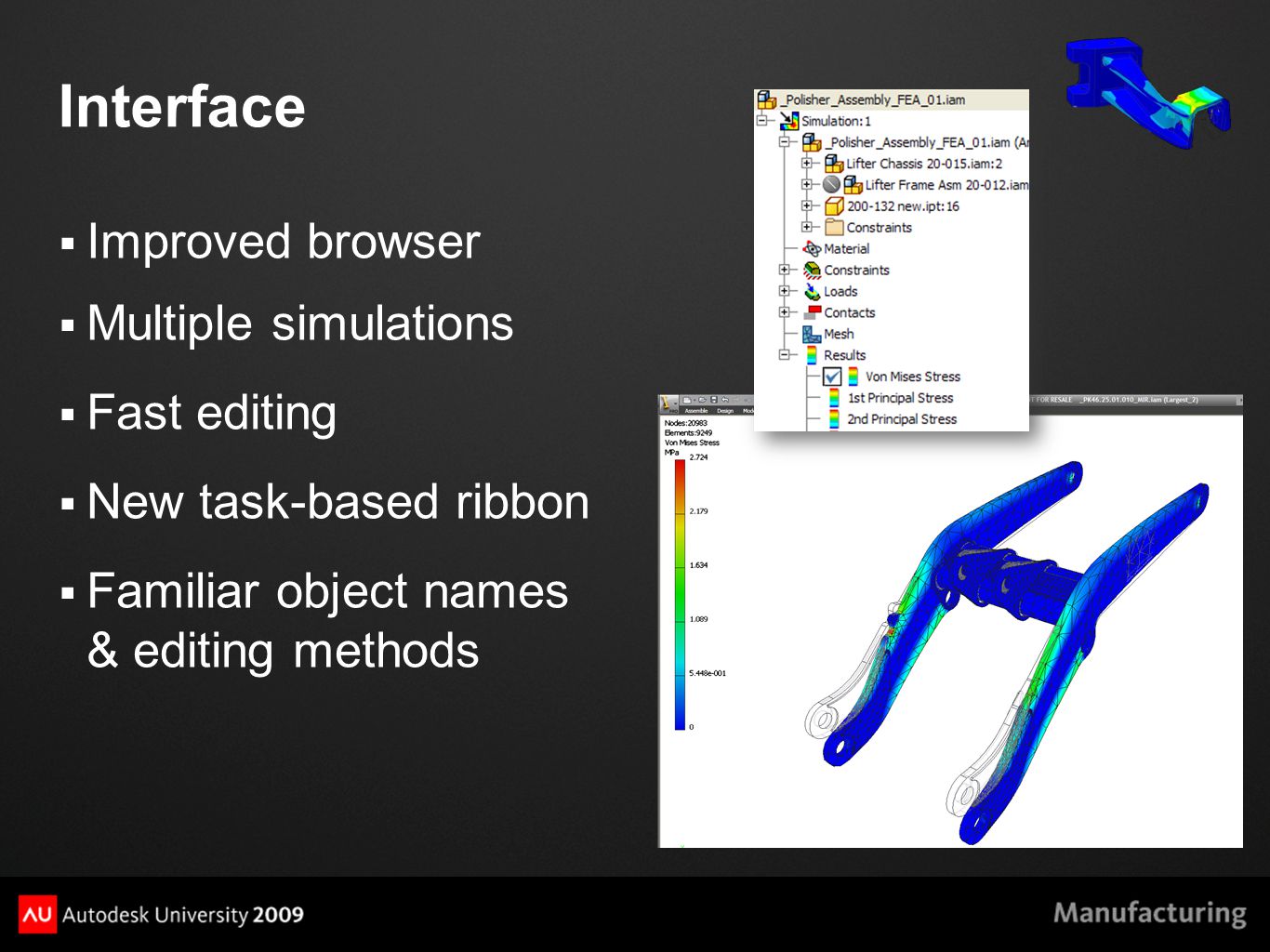Open the Design ribbon tab

tap(725, 410)
